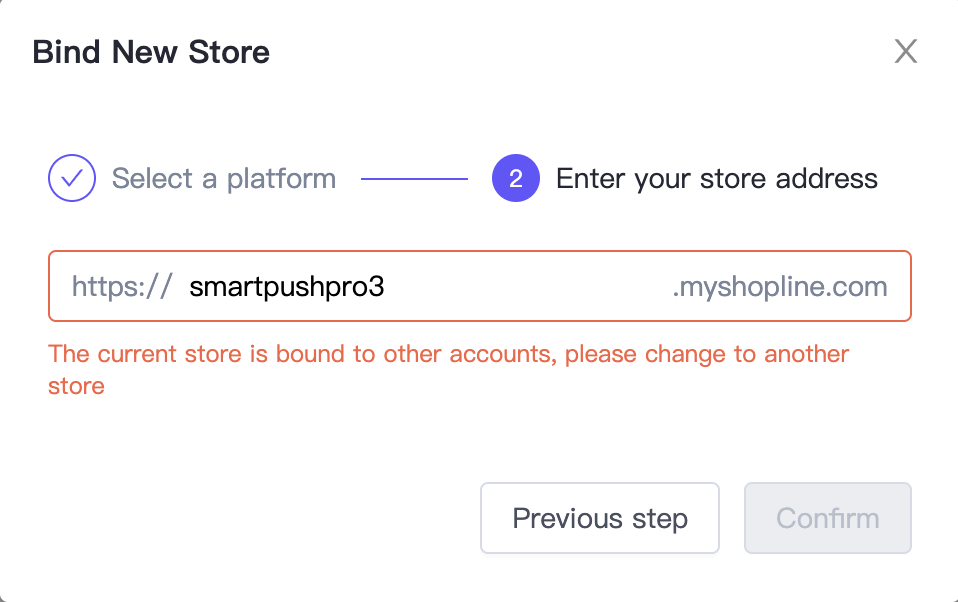Click the red store-bound error message

click(448, 354)
